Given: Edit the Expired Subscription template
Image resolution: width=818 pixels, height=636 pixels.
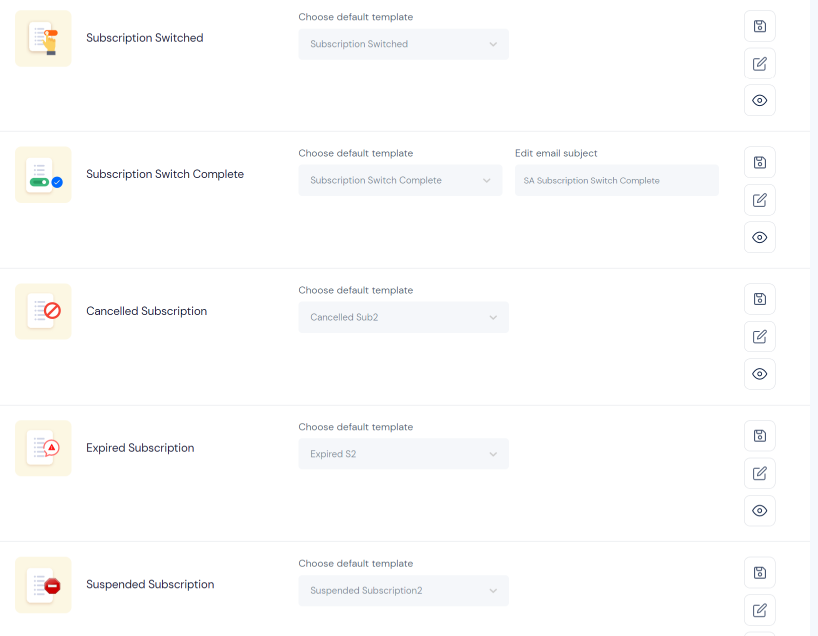Looking at the screenshot, I should (760, 474).
